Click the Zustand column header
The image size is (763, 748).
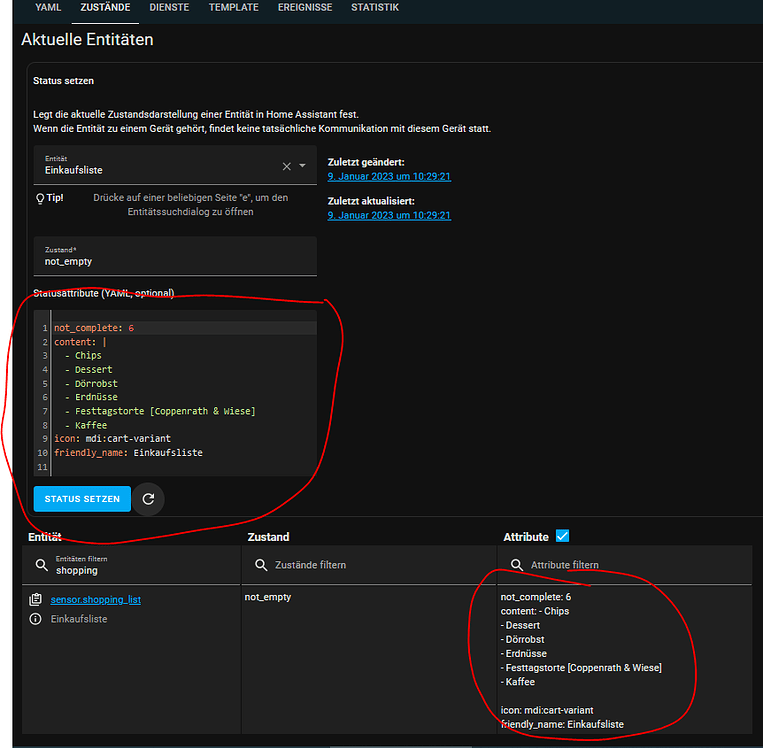pos(268,537)
